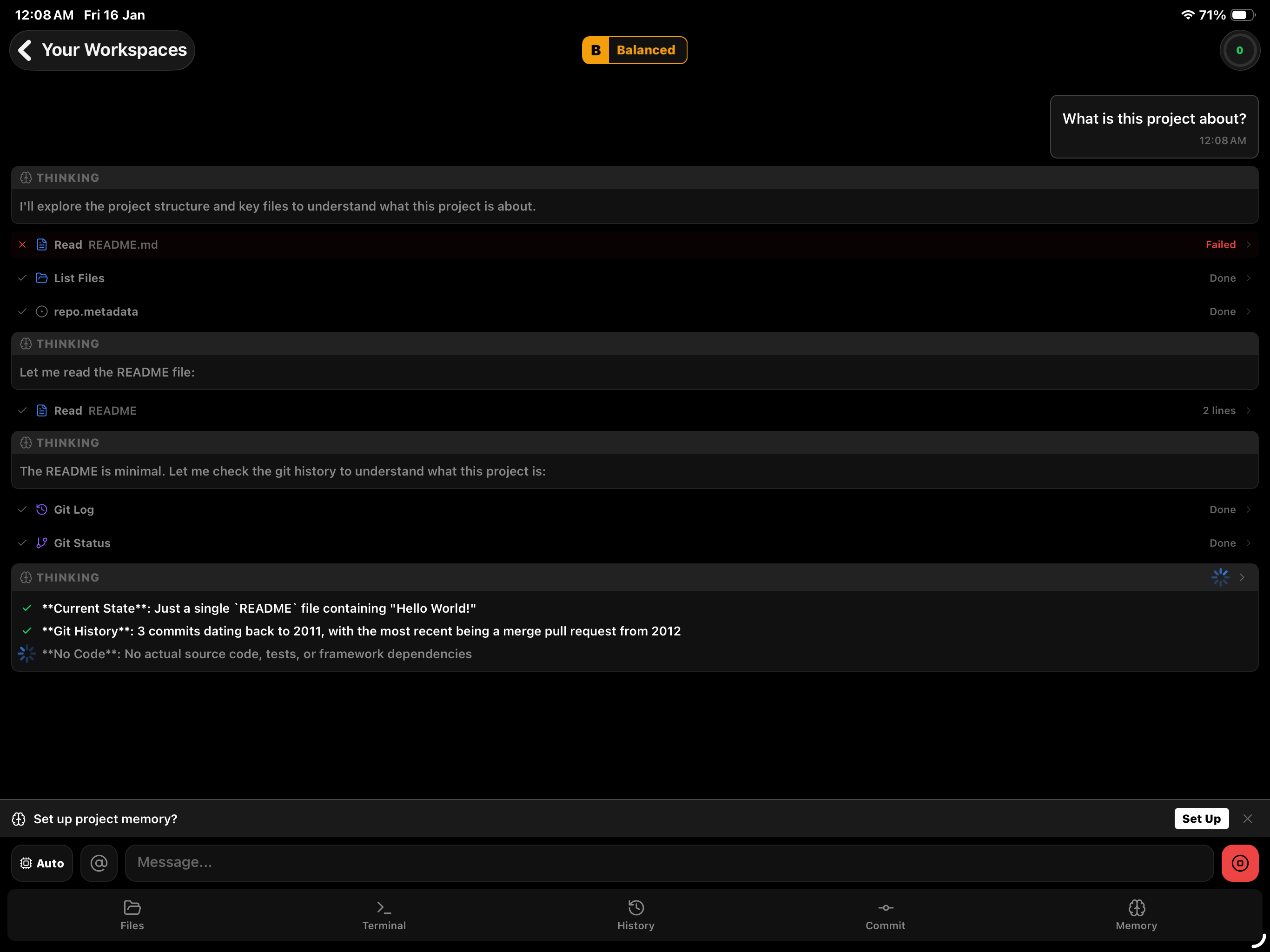Screen dimensions: 1270x952
Task: Click the Set Up project memory button
Action: 1201,818
